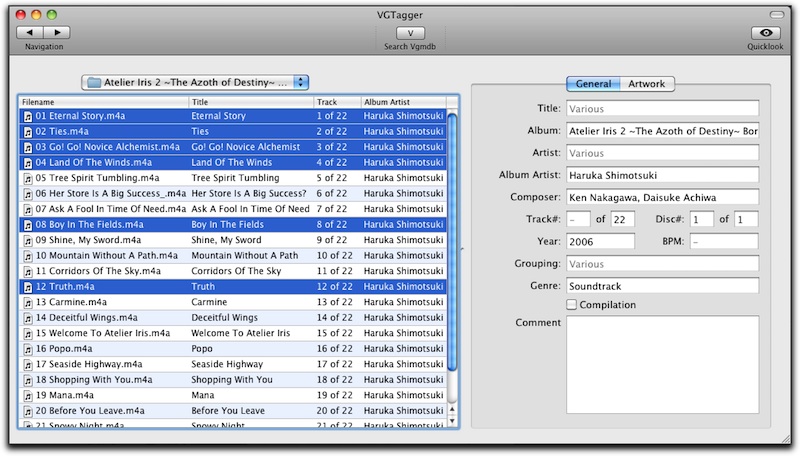The width and height of the screenshot is (800, 456).
Task: Click the Year input field
Action: pos(600,242)
